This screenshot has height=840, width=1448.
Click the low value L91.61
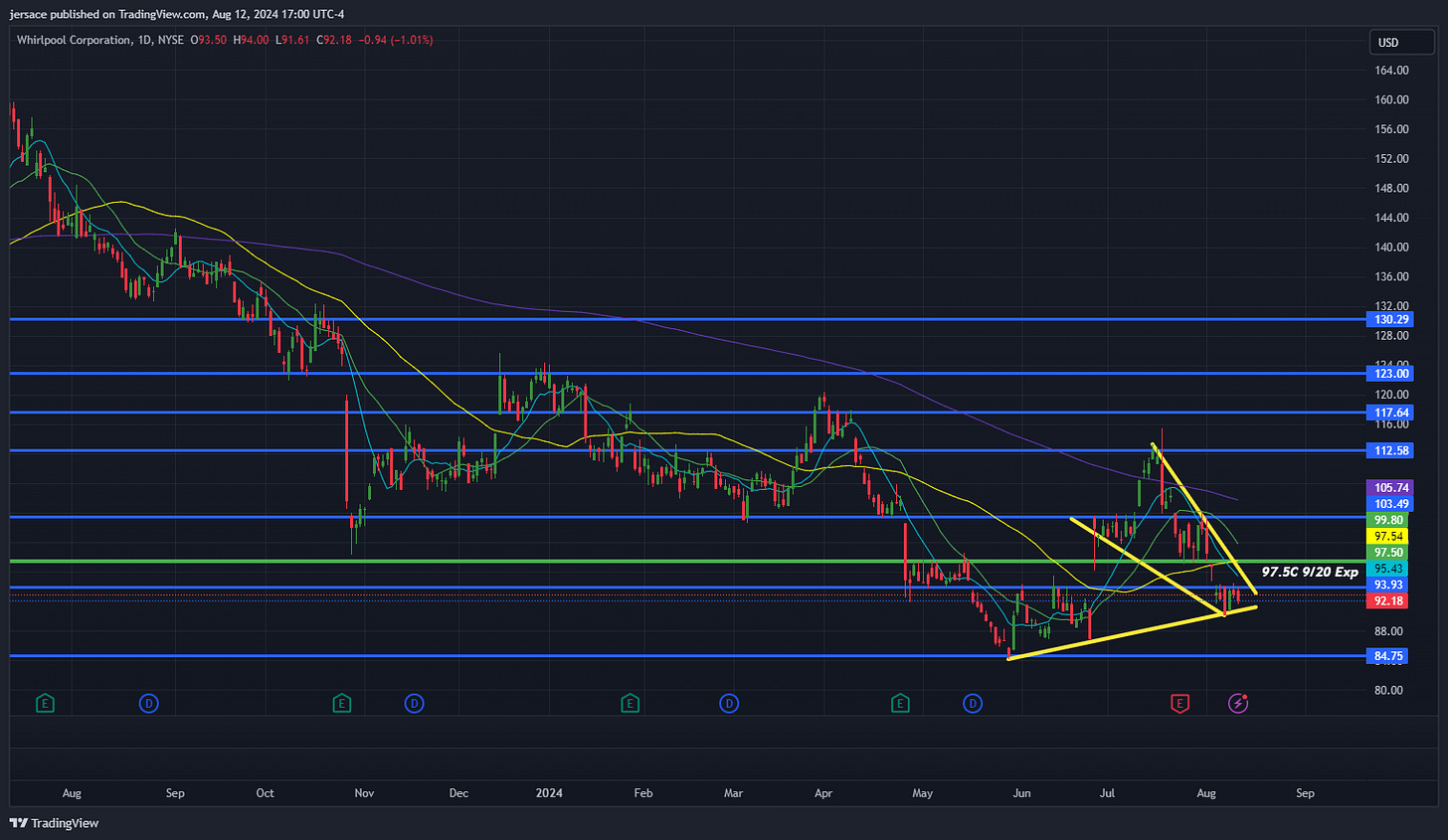292,40
